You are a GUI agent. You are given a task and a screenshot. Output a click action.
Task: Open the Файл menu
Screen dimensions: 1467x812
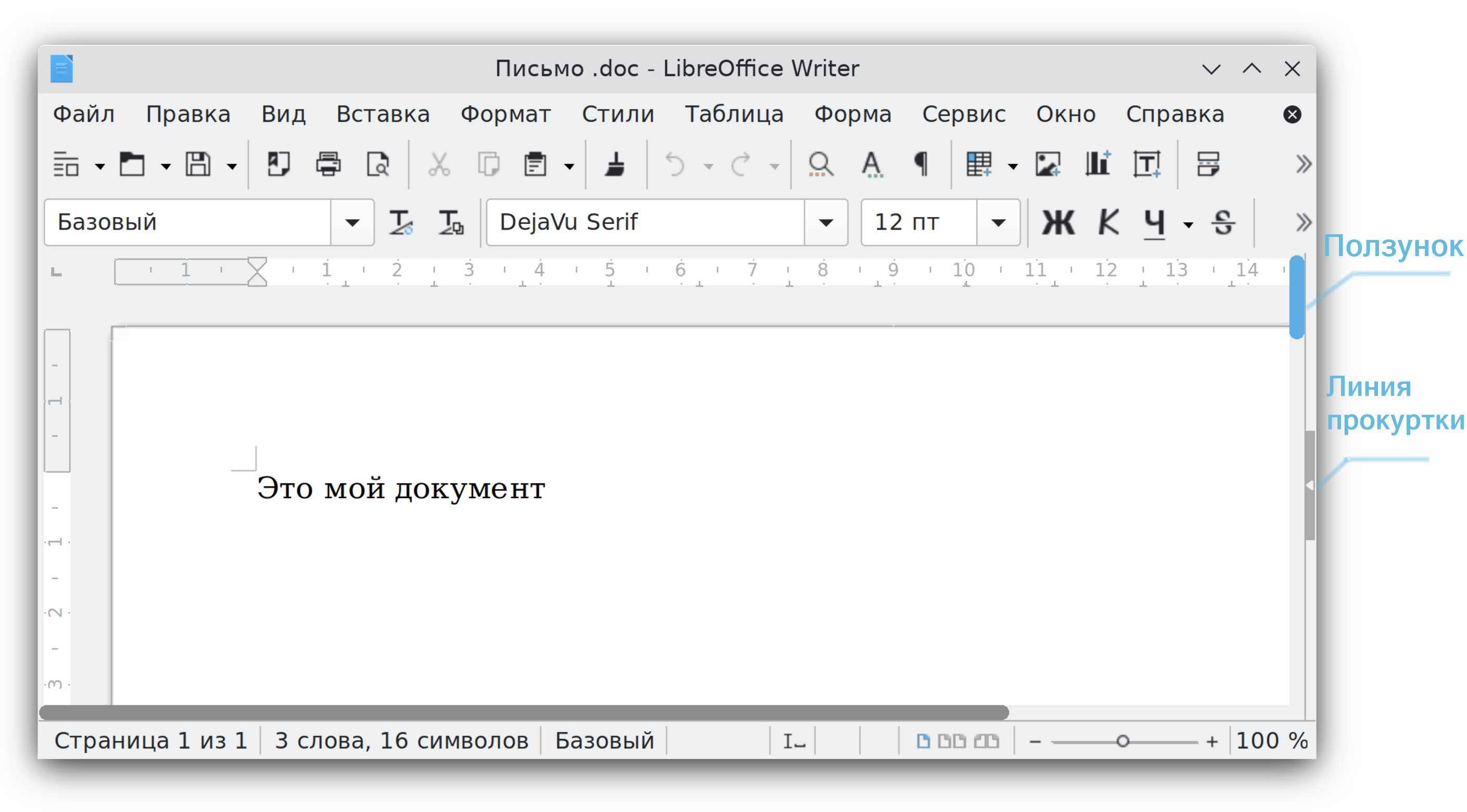(84, 115)
